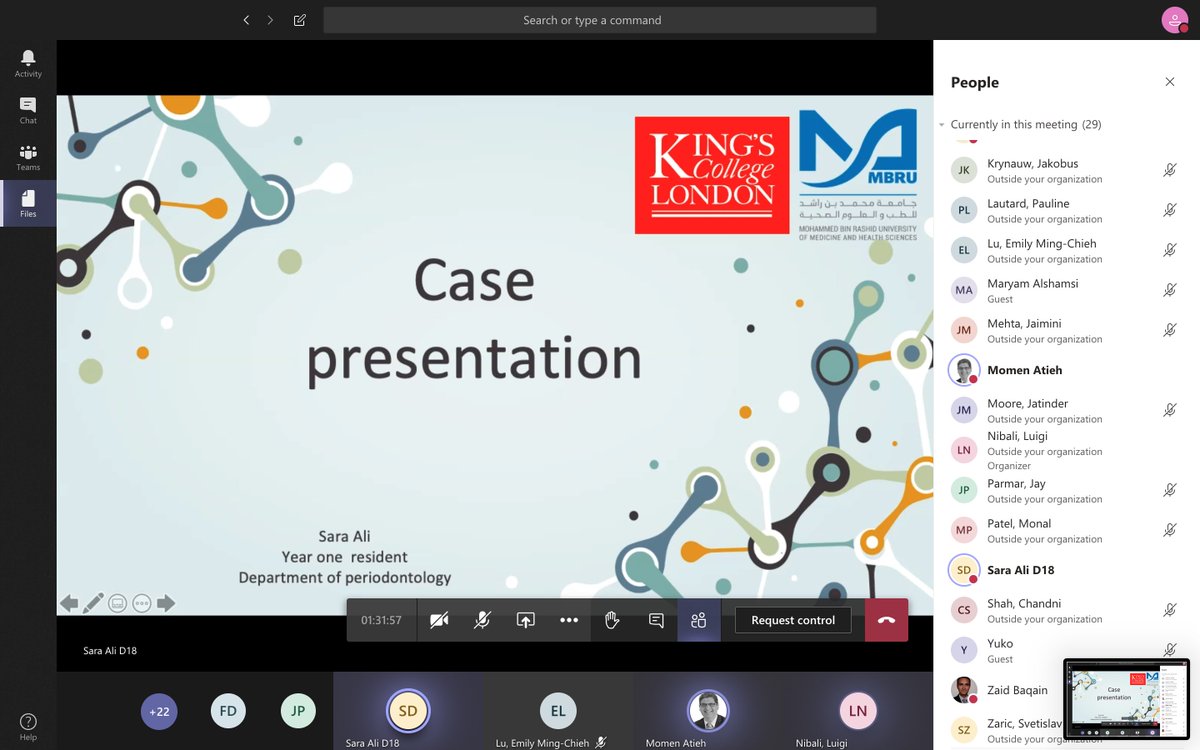Click the search or command box
1200x750 pixels.
[x=600, y=20]
